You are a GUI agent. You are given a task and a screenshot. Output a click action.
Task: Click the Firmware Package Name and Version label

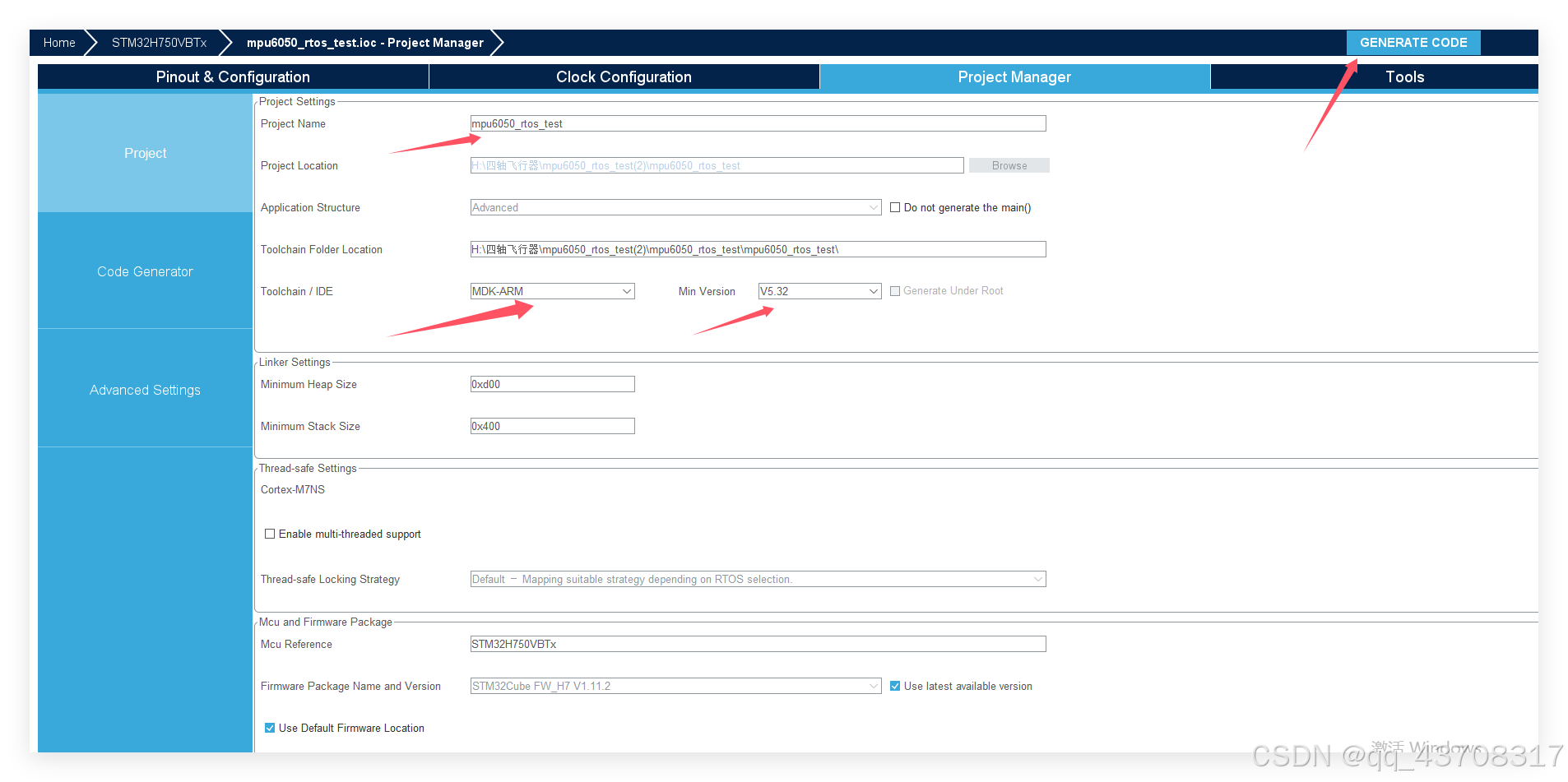[x=350, y=686]
